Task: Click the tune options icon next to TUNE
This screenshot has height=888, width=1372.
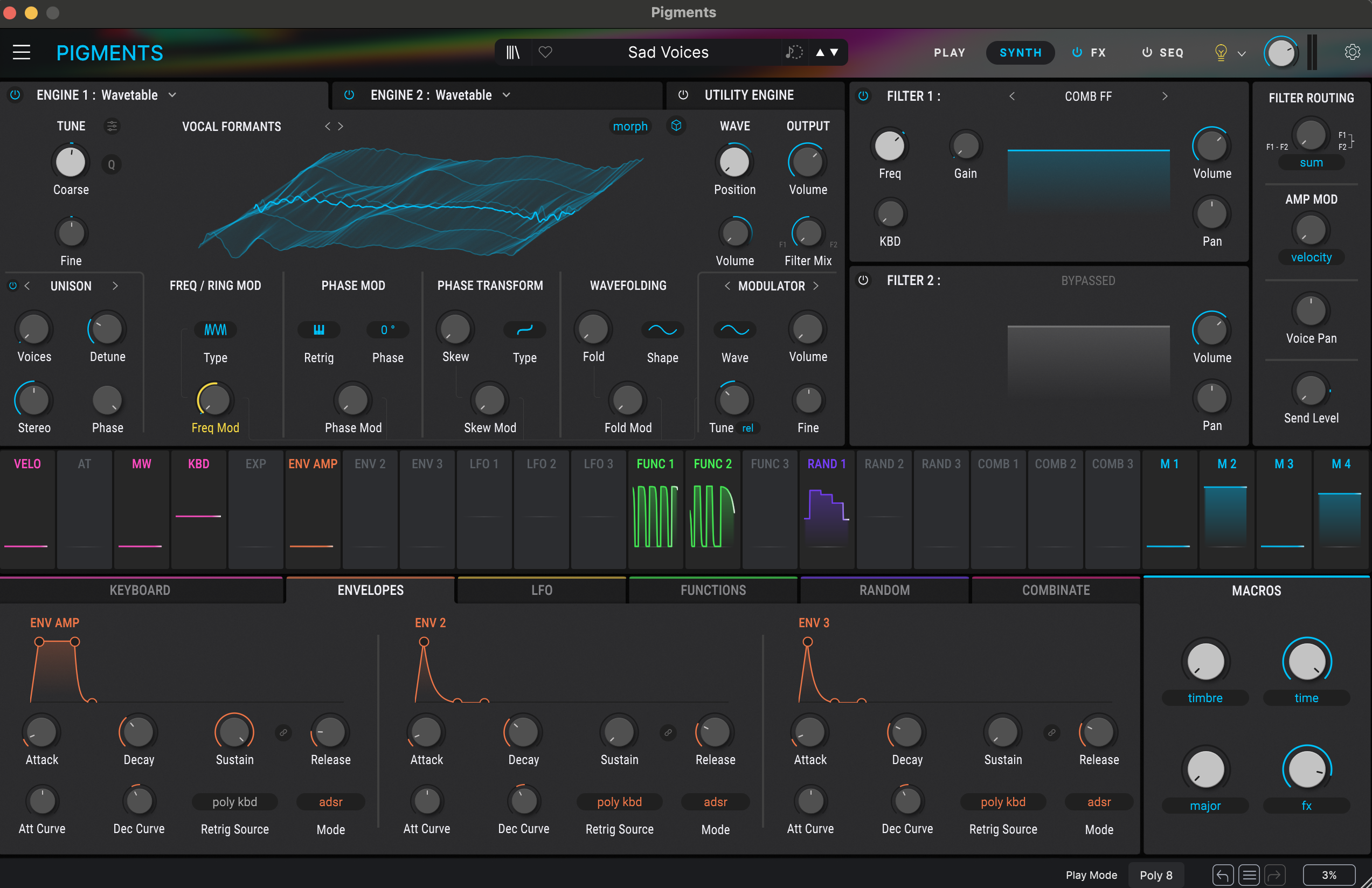Action: pos(112,126)
